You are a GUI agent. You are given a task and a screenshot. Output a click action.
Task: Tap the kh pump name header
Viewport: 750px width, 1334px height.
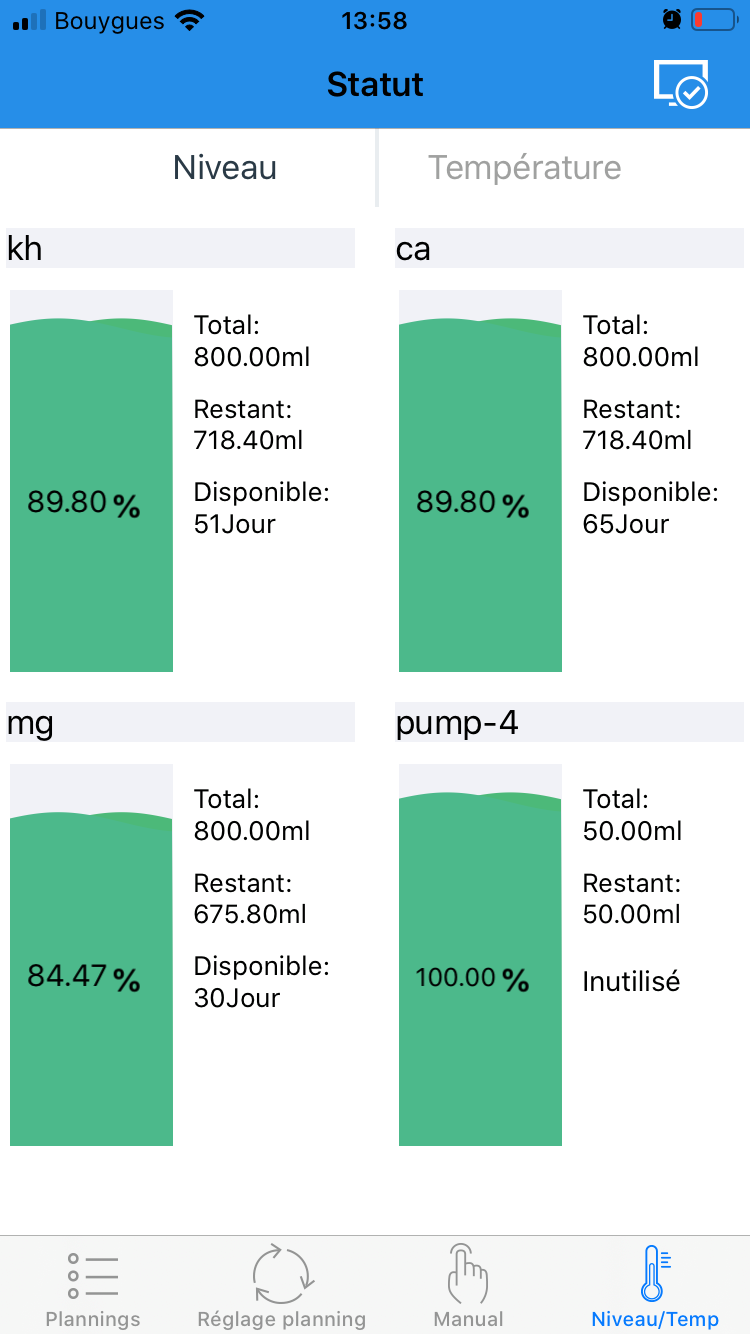(180, 248)
